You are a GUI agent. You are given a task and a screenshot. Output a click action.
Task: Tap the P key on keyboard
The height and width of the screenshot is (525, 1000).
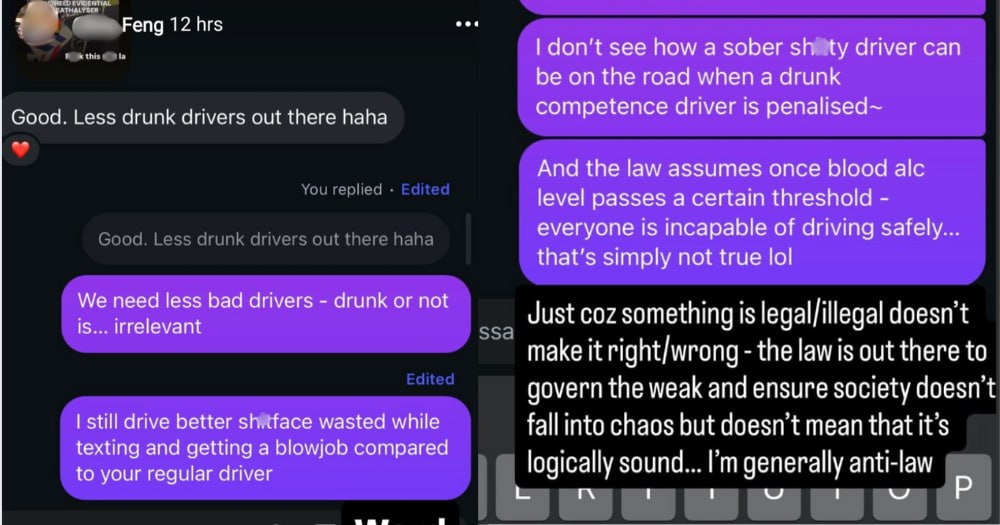click(963, 487)
